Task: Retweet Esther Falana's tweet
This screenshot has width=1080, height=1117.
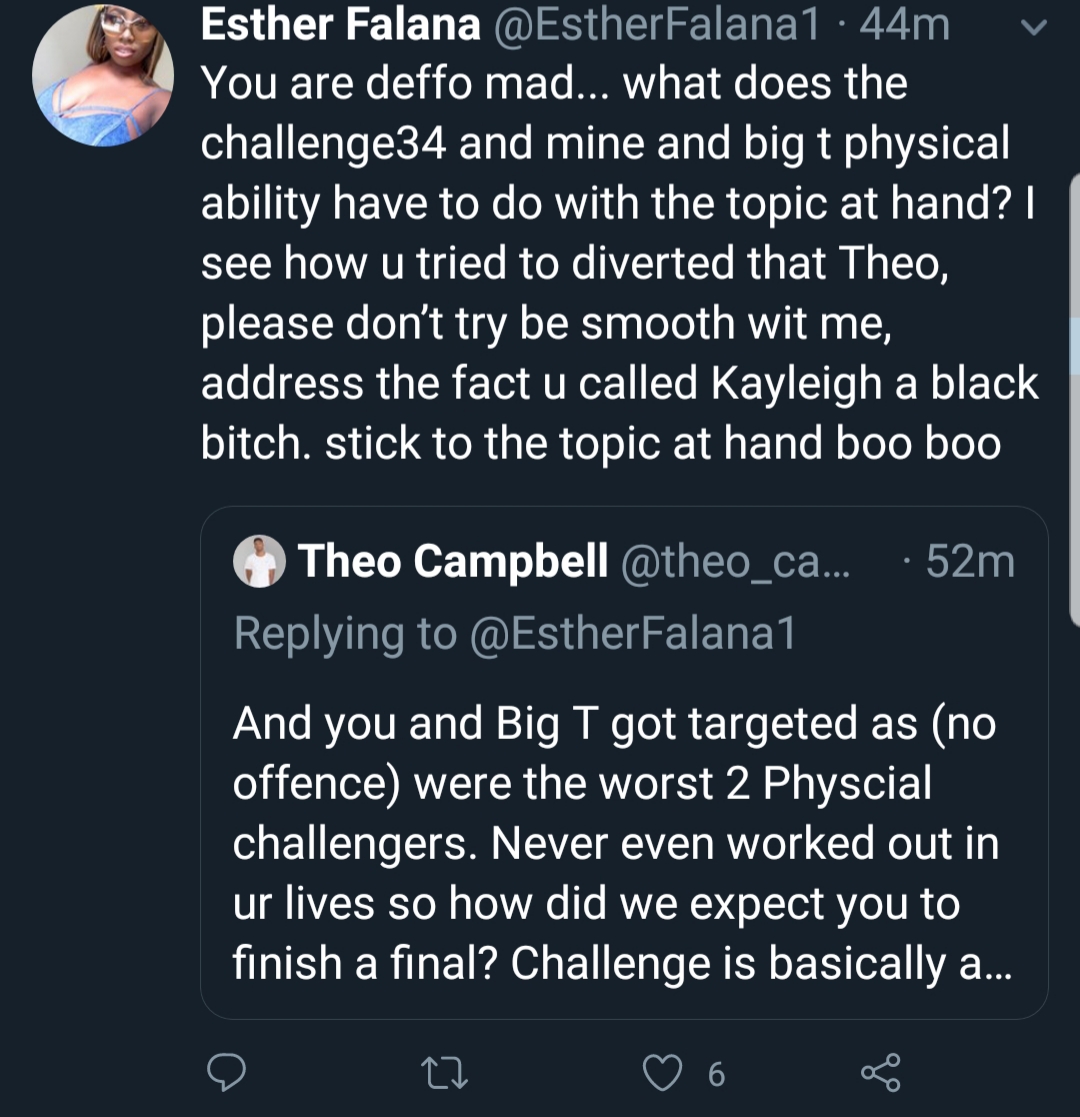Action: (x=445, y=1073)
